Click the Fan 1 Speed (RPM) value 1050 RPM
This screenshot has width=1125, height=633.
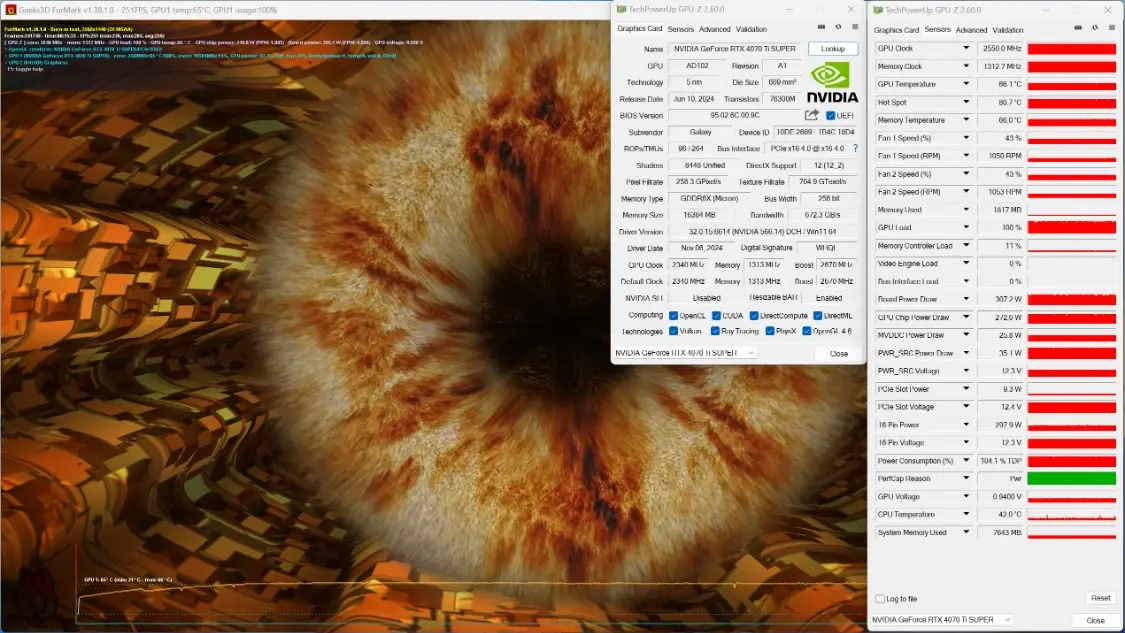pyautogui.click(x=1000, y=156)
